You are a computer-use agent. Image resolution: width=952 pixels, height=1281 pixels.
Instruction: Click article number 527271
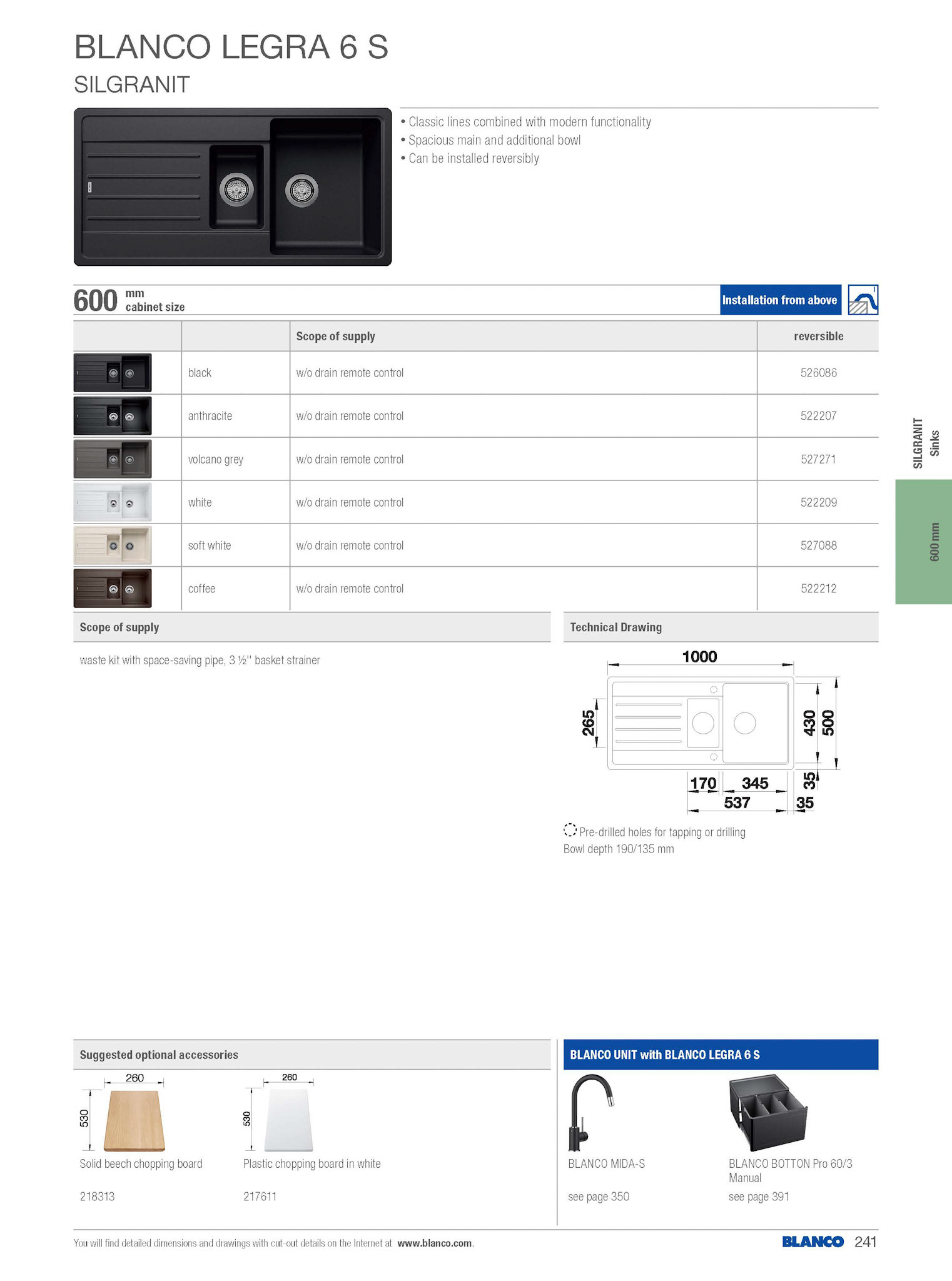coord(819,459)
